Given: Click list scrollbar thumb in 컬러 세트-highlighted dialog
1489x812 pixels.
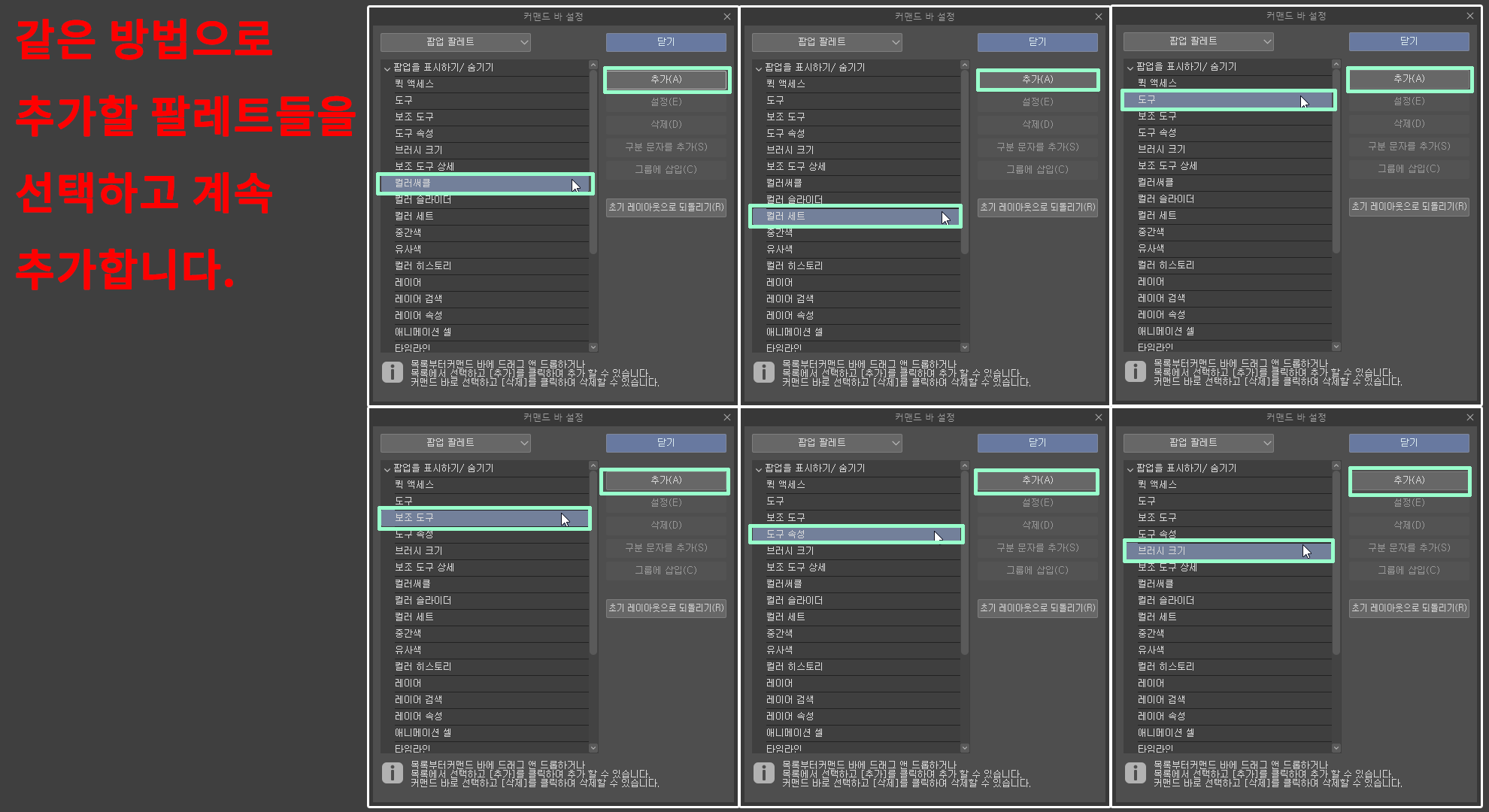Looking at the screenshot, I should point(965,162).
